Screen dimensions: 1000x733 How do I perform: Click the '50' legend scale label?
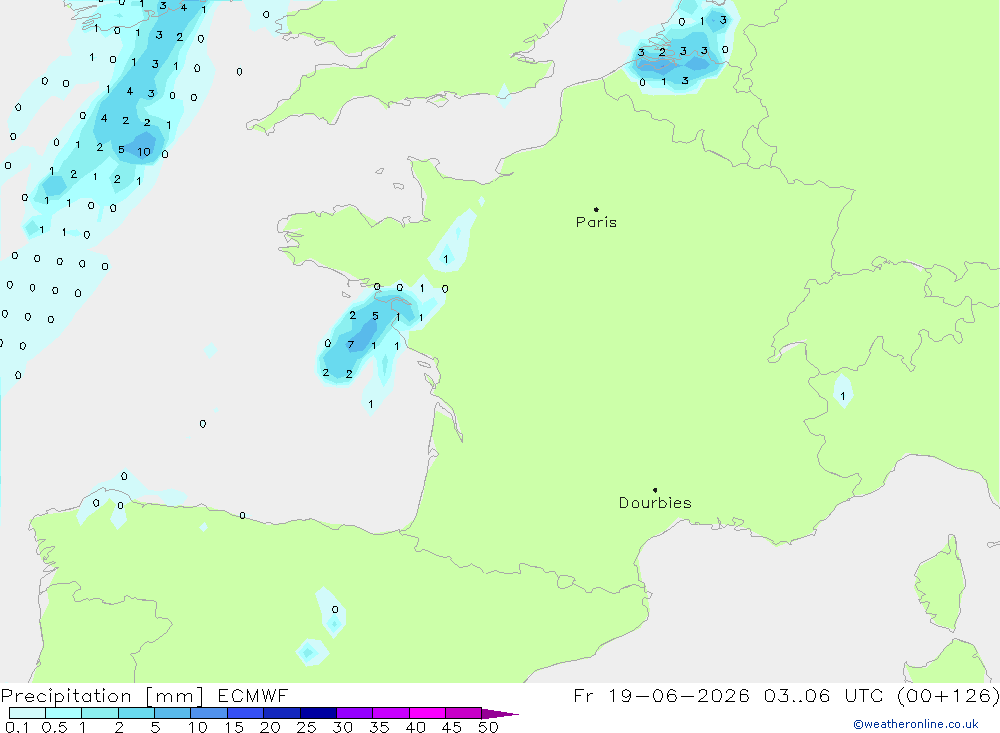[x=488, y=727]
